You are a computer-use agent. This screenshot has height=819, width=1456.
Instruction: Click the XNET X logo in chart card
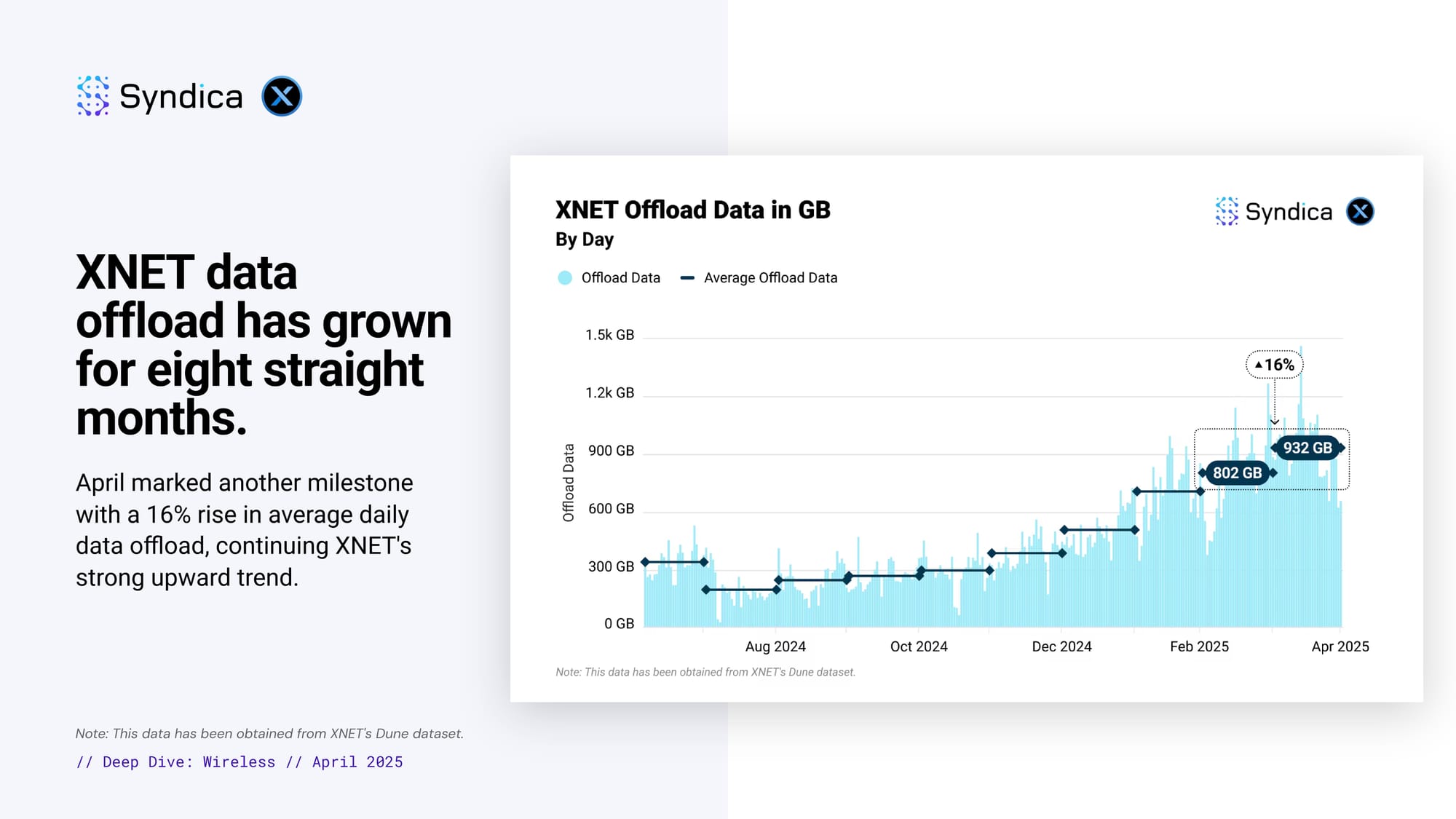[1360, 211]
